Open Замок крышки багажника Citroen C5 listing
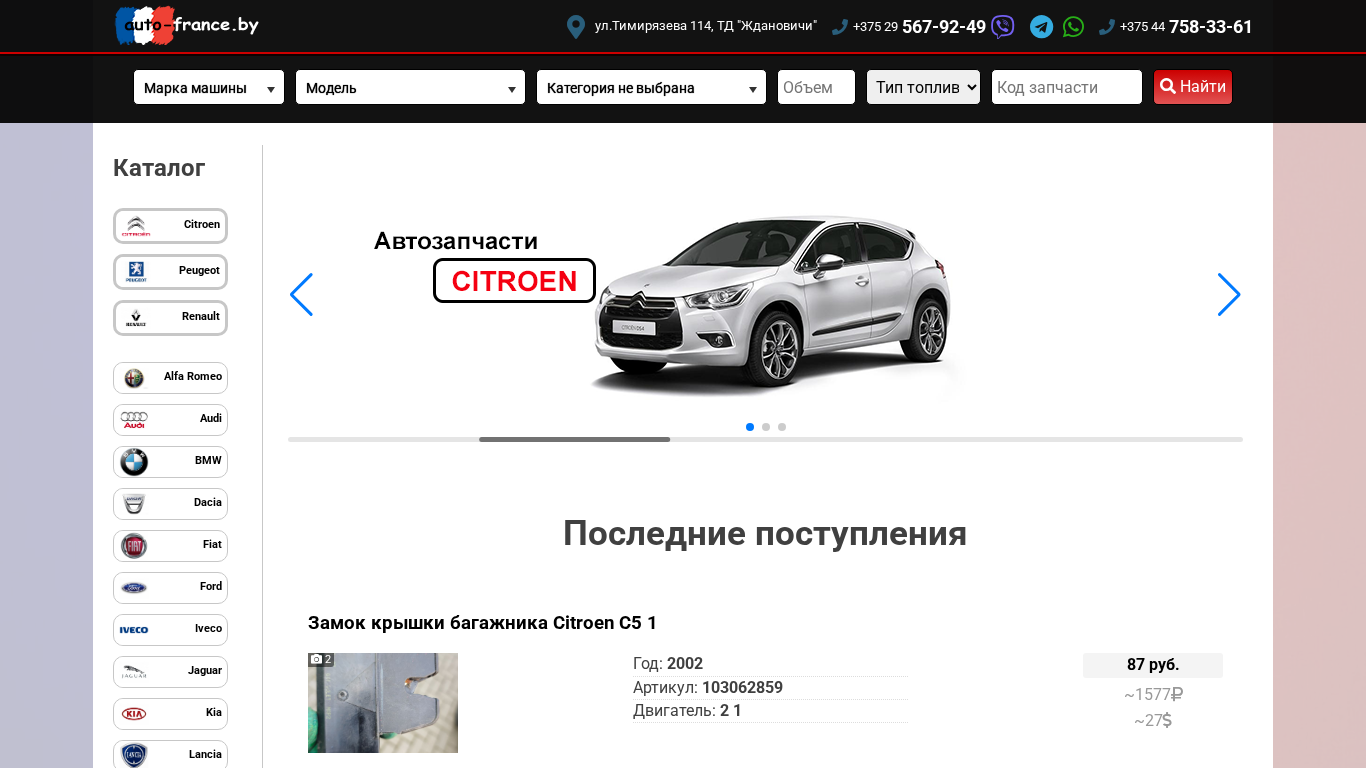The image size is (1366, 768). click(482, 623)
